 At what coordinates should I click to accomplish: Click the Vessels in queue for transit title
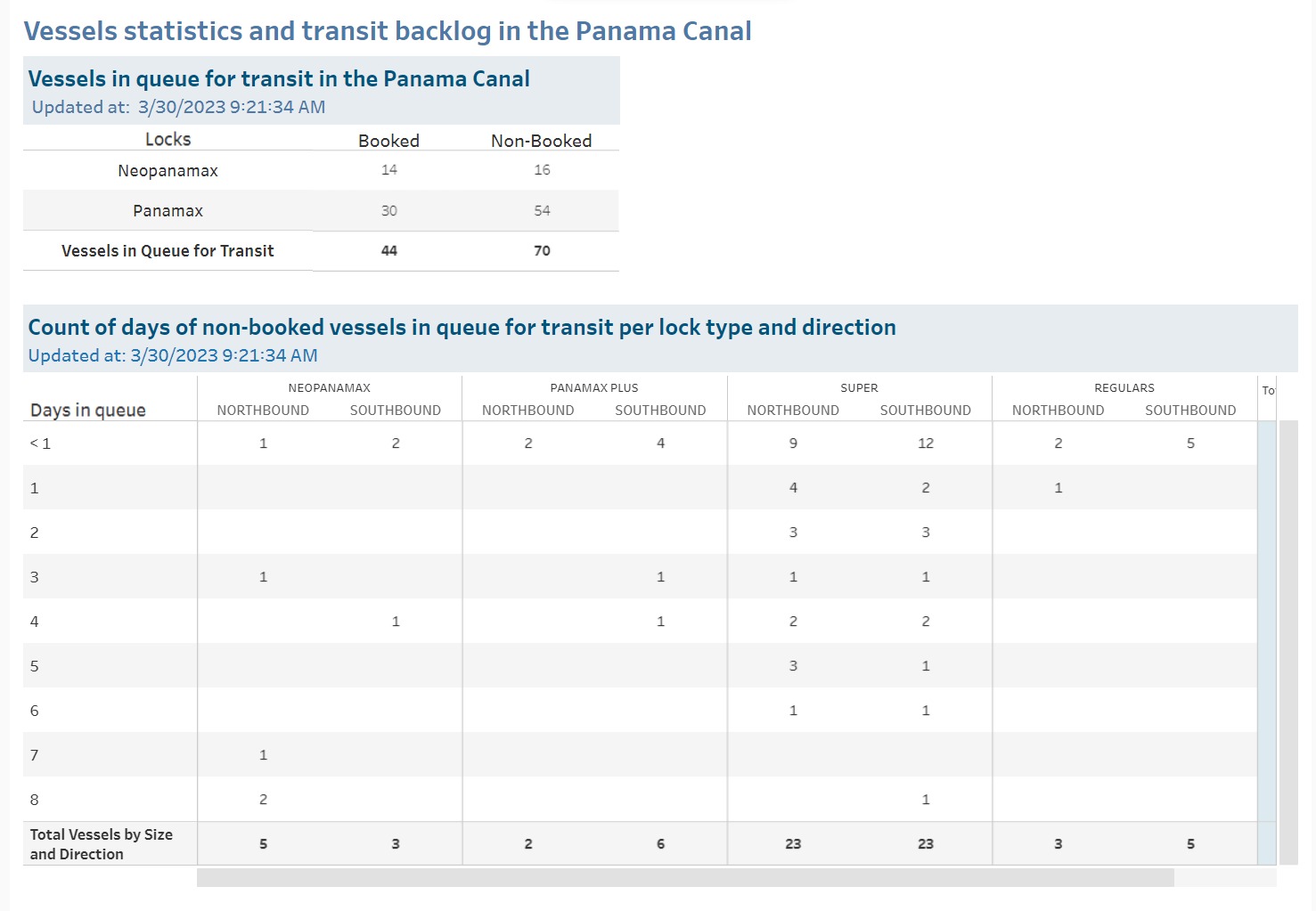pyautogui.click(x=279, y=79)
